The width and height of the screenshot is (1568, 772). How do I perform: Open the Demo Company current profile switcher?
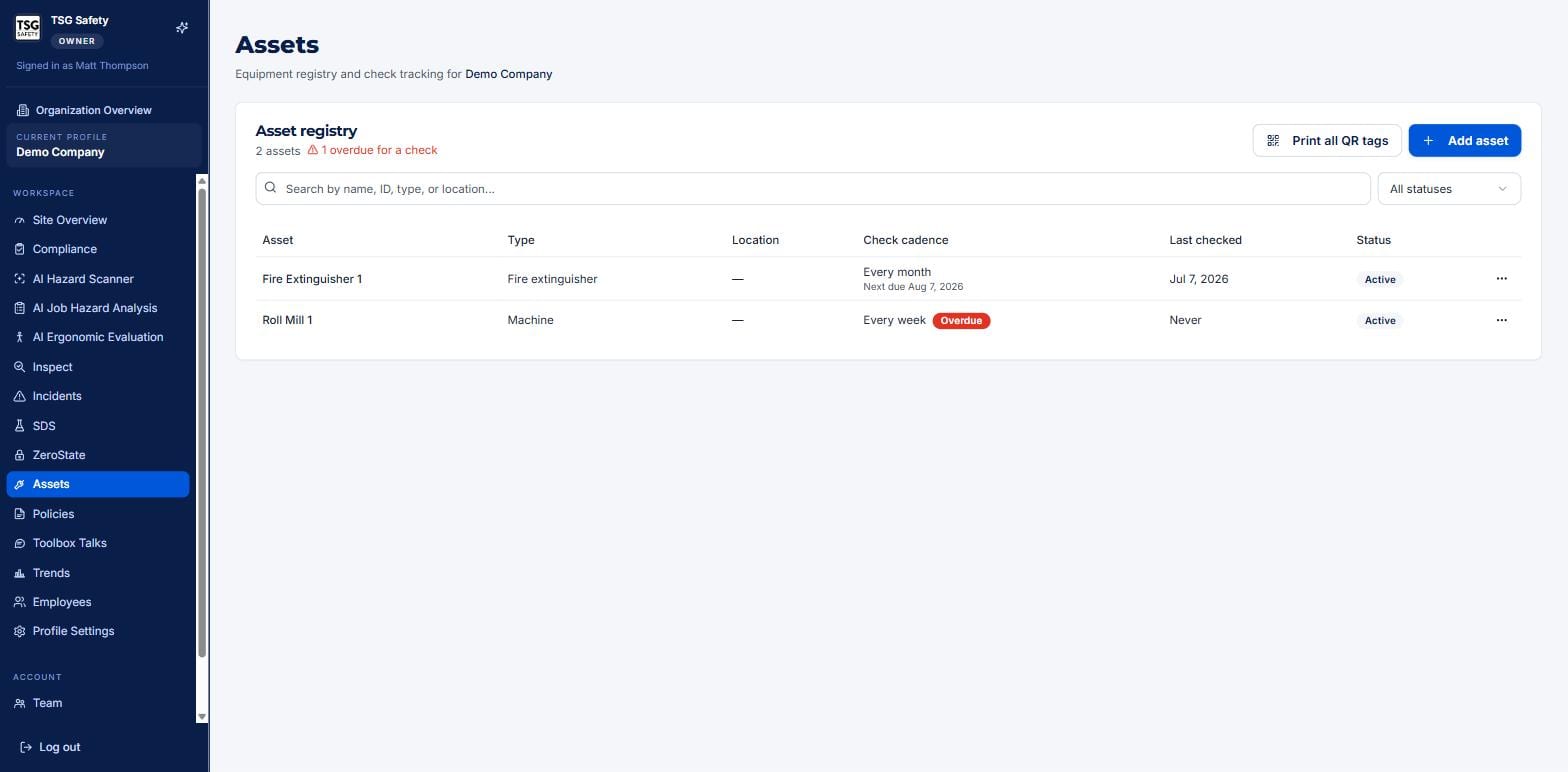point(104,145)
